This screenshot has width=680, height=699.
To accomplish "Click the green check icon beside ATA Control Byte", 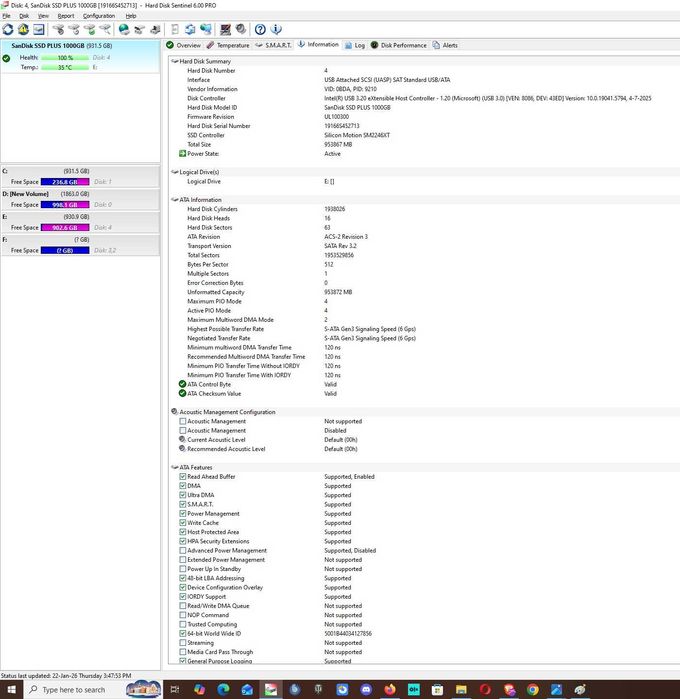I will pyautogui.click(x=182, y=384).
